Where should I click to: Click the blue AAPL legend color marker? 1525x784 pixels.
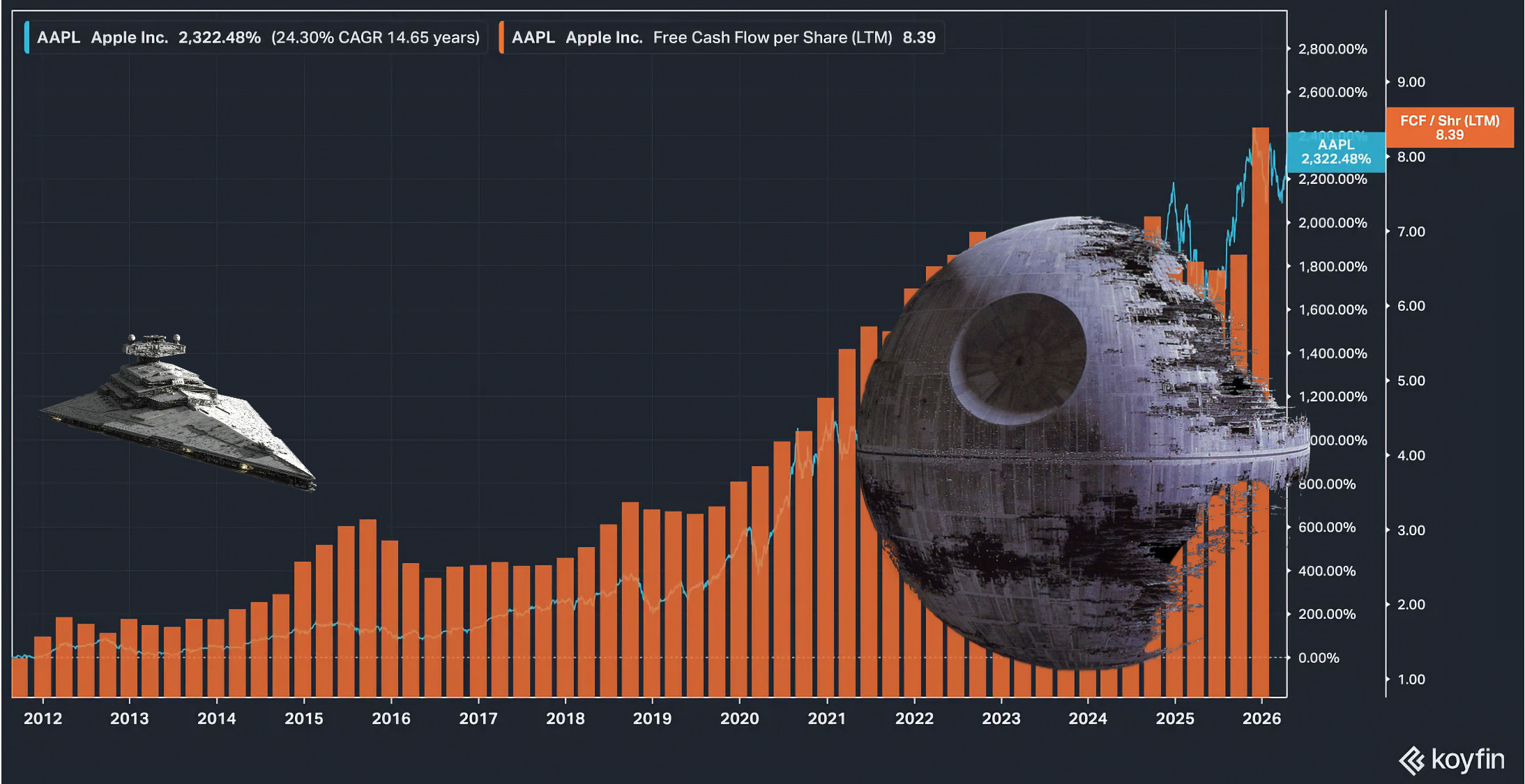pyautogui.click(x=26, y=38)
